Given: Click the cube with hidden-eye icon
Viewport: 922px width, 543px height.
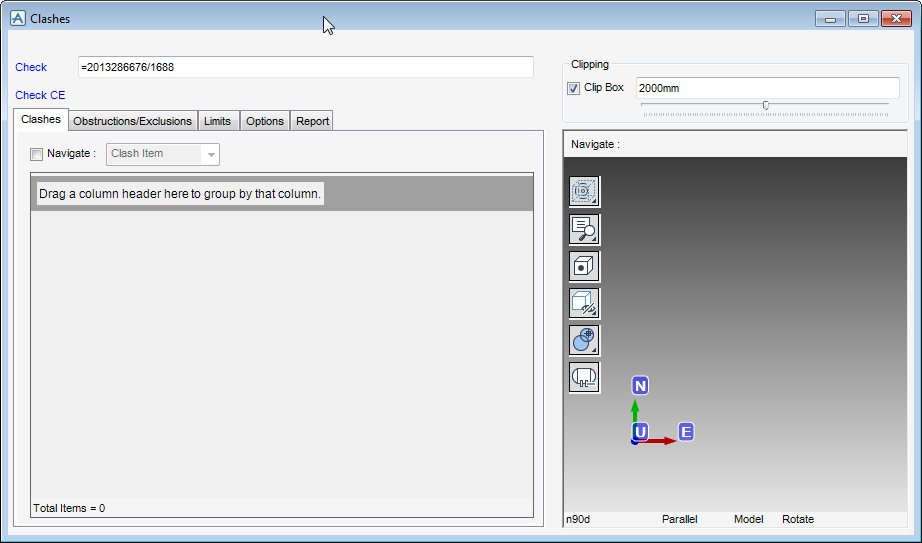Looking at the screenshot, I should (x=584, y=303).
